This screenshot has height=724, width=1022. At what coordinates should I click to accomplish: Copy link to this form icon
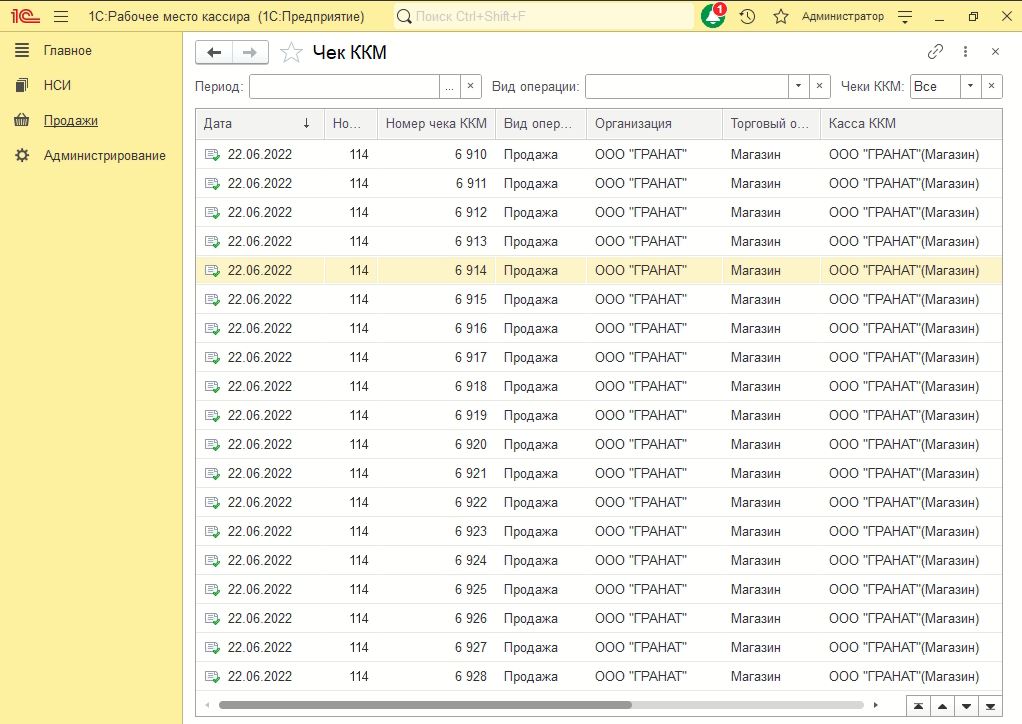coord(935,52)
